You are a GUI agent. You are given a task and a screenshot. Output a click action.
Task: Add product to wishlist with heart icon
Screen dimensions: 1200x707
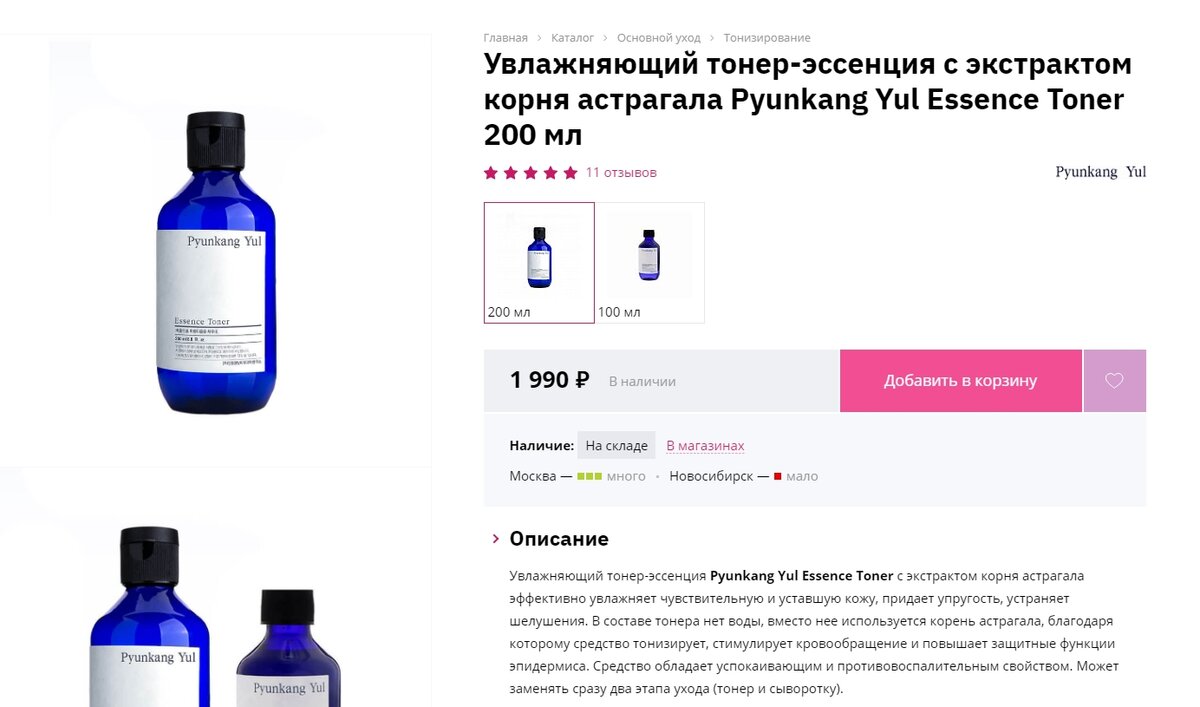(x=1114, y=381)
